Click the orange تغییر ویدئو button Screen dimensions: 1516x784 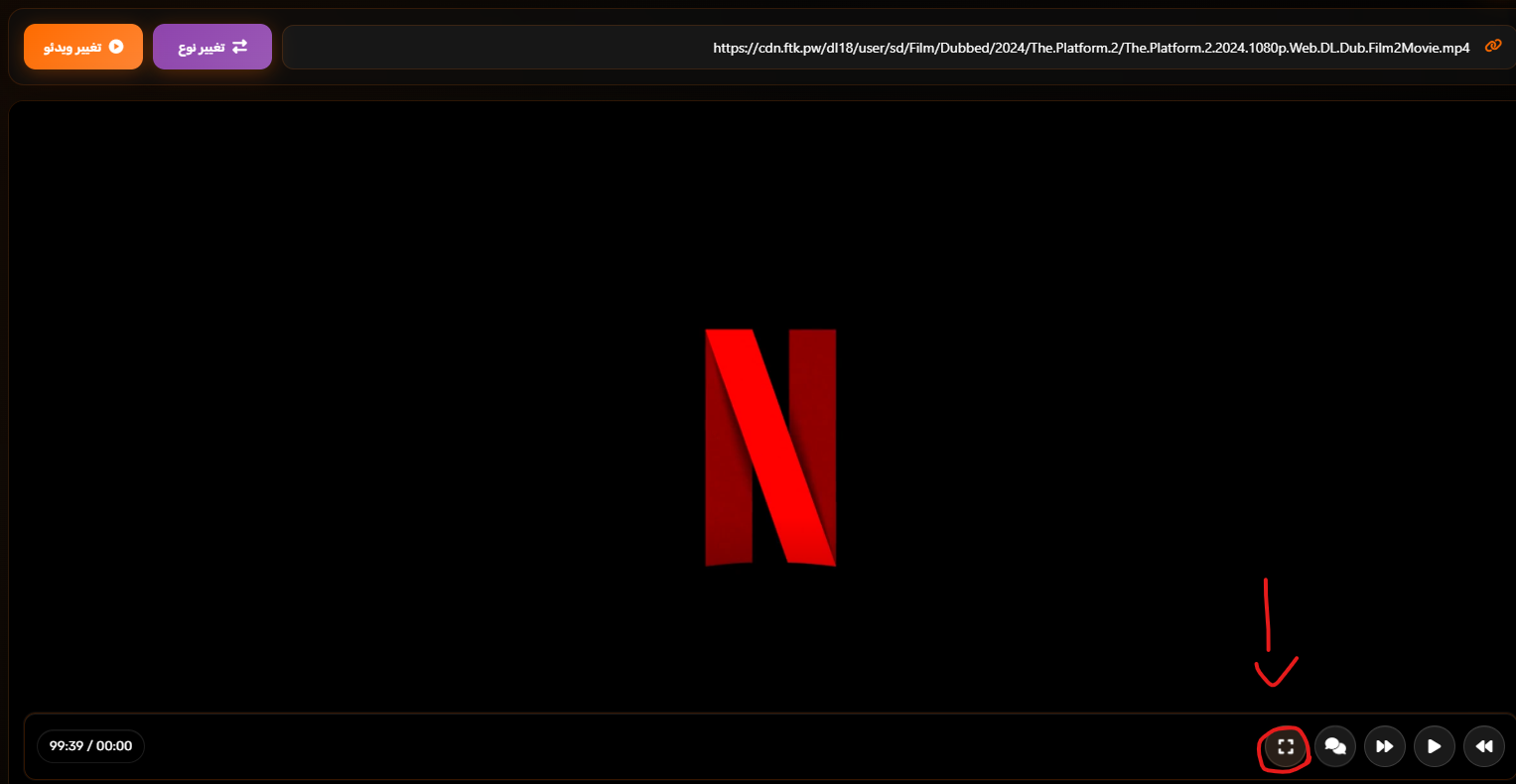(83, 47)
